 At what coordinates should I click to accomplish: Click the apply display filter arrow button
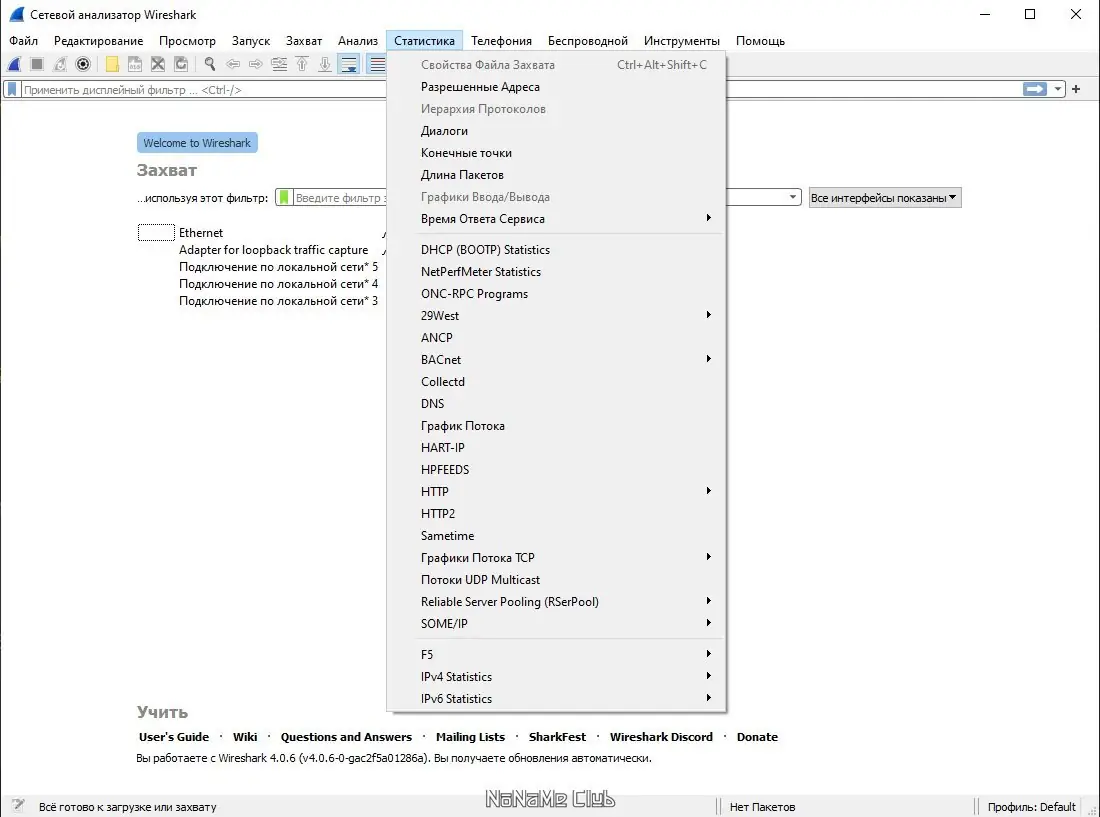1035,89
